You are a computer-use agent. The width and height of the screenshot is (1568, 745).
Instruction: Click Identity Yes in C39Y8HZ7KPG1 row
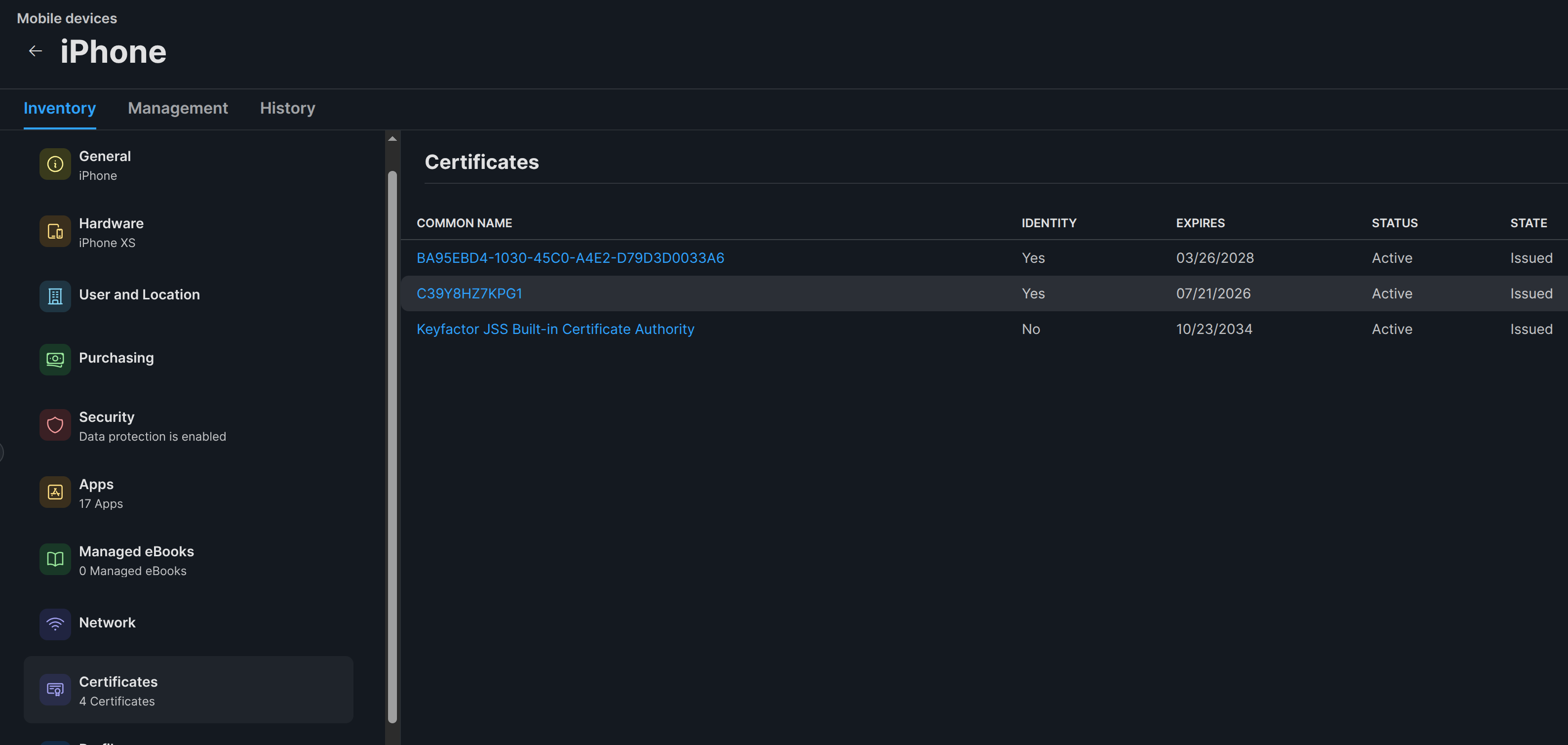(x=1033, y=293)
